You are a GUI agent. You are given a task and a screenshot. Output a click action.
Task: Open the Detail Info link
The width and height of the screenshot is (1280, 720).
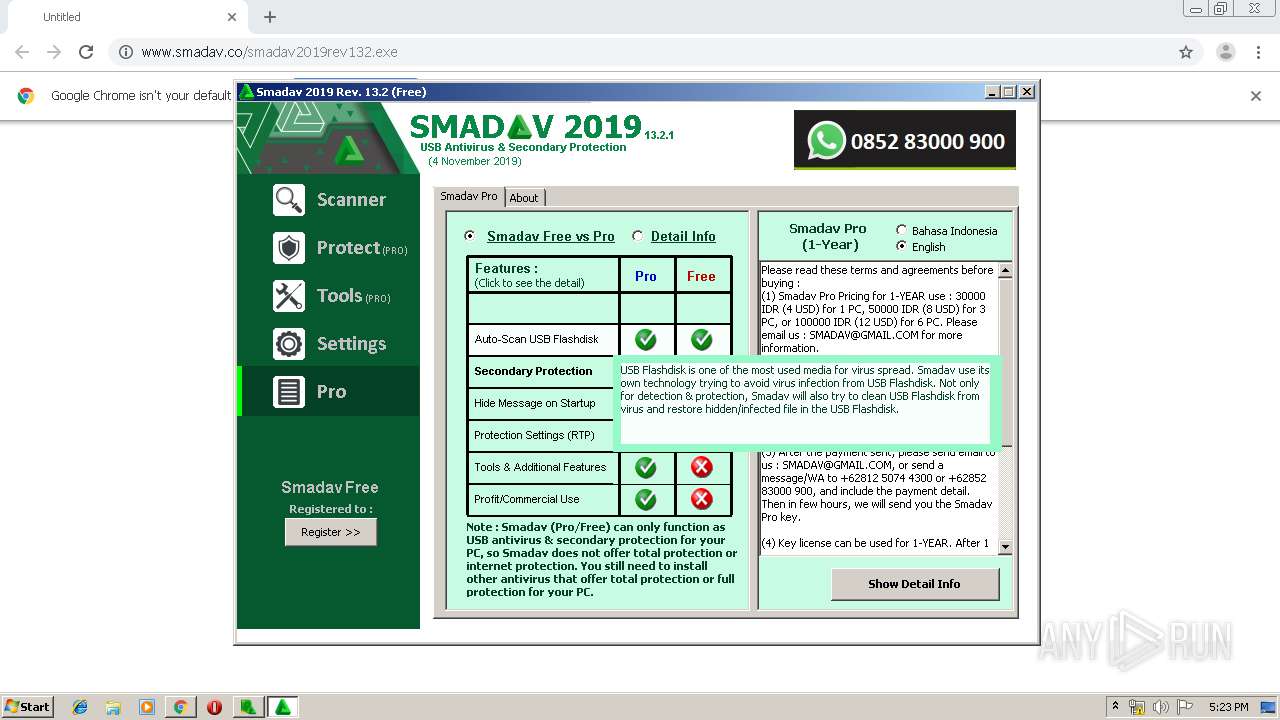(x=683, y=237)
